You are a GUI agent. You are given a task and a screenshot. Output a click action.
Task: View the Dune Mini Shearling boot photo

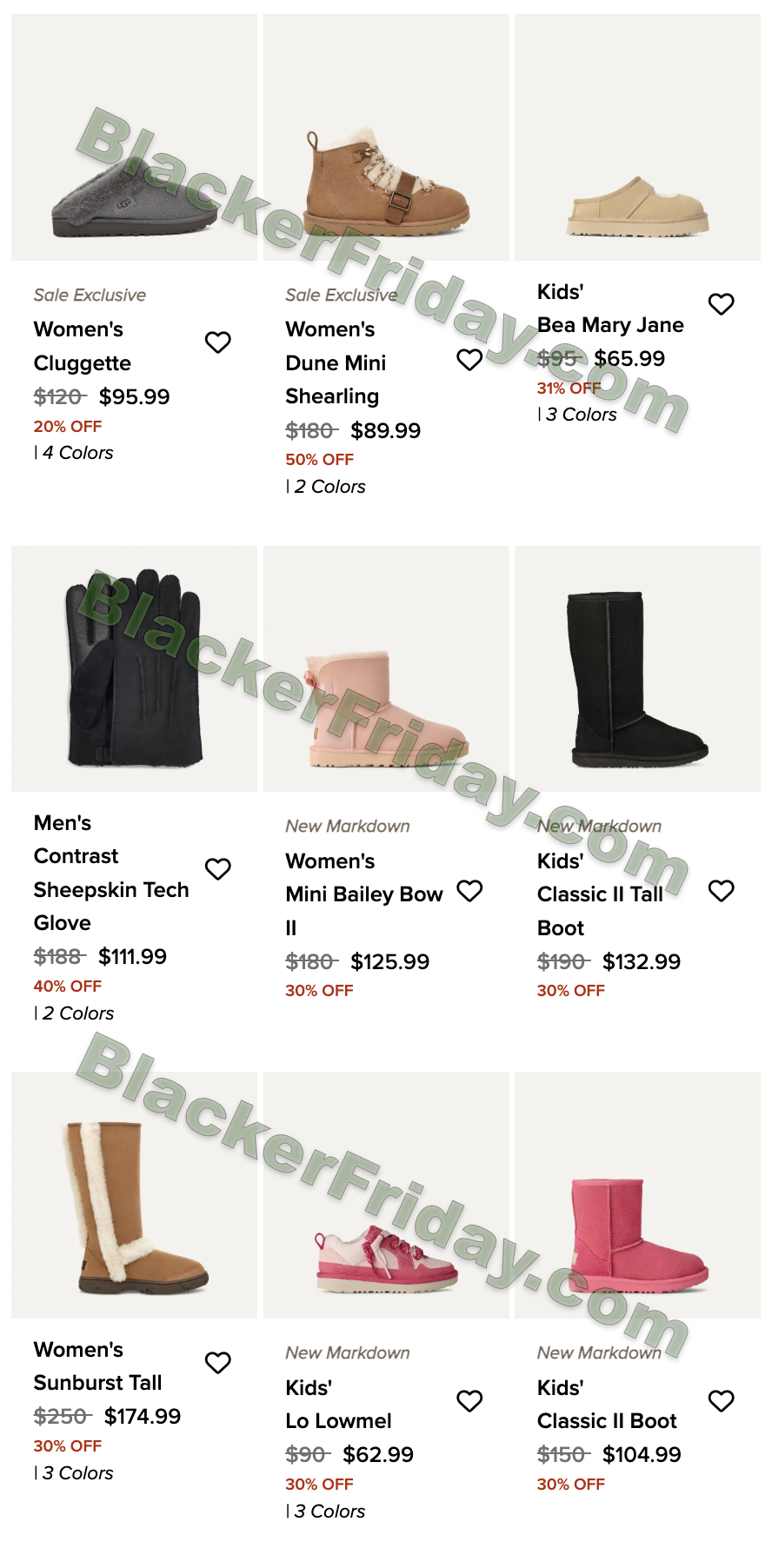(386, 137)
